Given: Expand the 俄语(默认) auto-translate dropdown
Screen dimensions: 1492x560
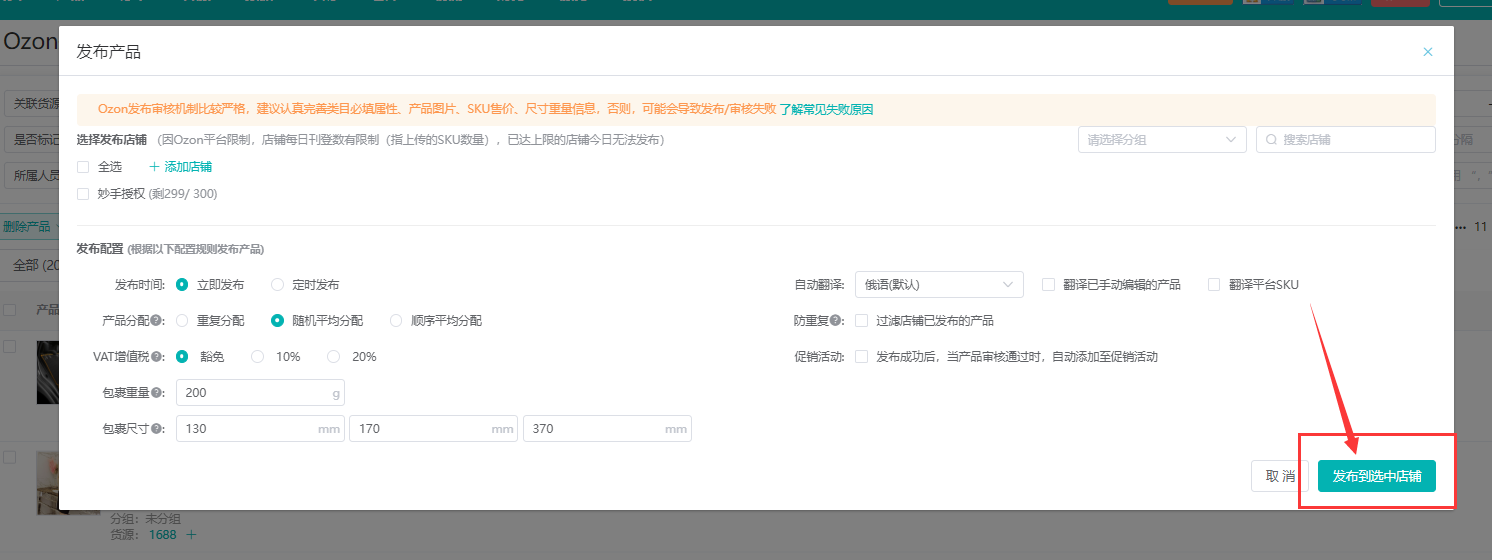Looking at the screenshot, I should [x=938, y=285].
